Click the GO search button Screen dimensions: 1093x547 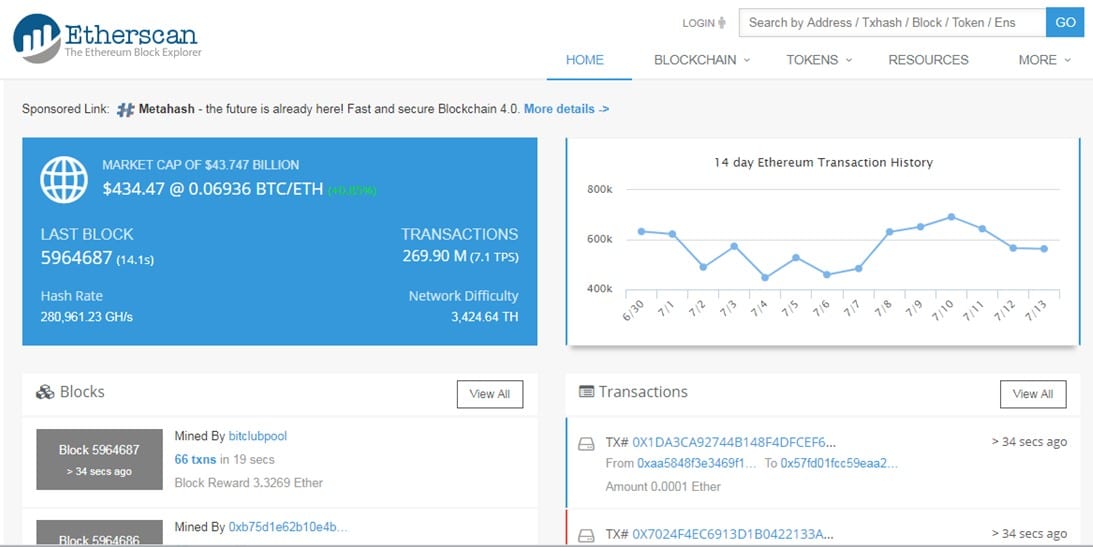pos(1065,22)
